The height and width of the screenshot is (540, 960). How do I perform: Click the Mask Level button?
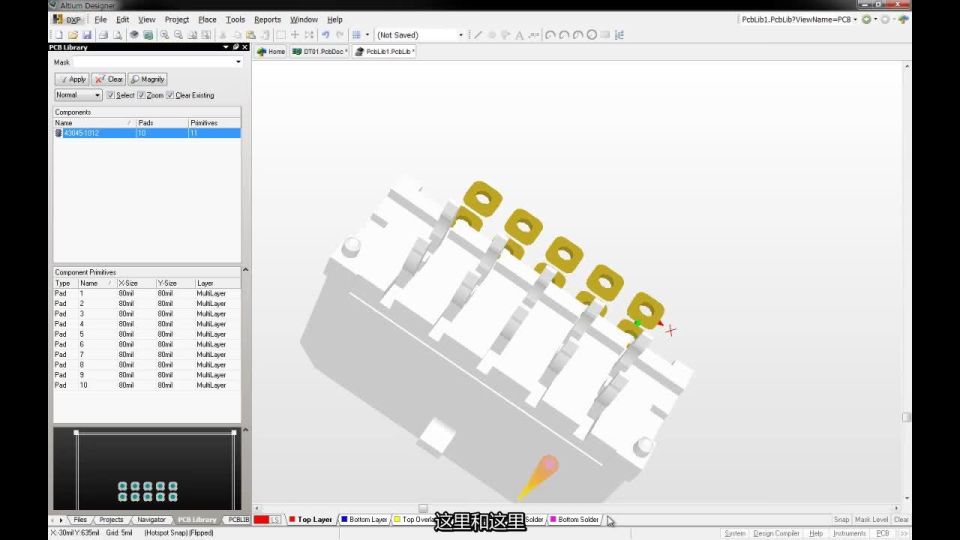(871, 519)
